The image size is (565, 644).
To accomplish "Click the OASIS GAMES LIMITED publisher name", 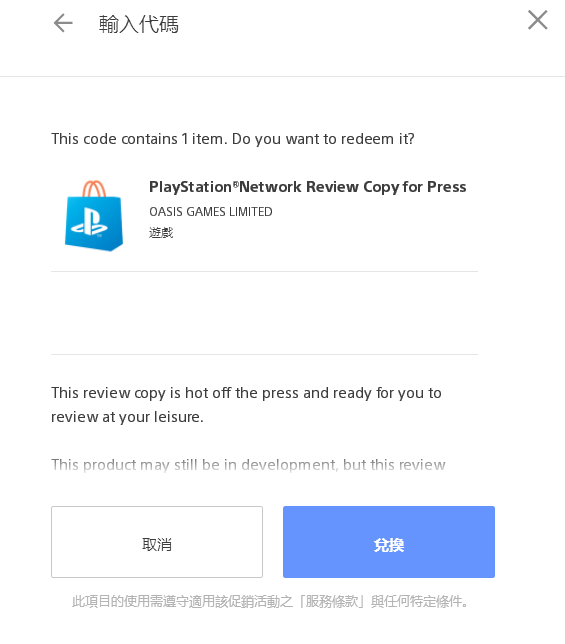I will (211, 212).
